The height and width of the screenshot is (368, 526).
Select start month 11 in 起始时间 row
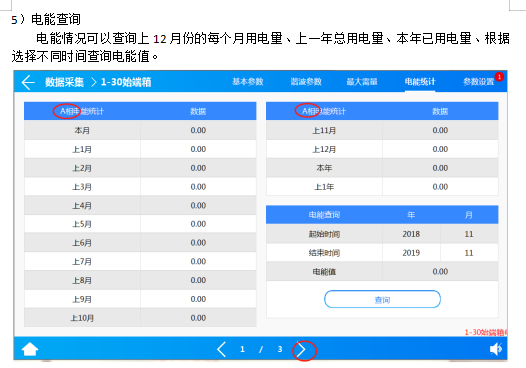(469, 234)
